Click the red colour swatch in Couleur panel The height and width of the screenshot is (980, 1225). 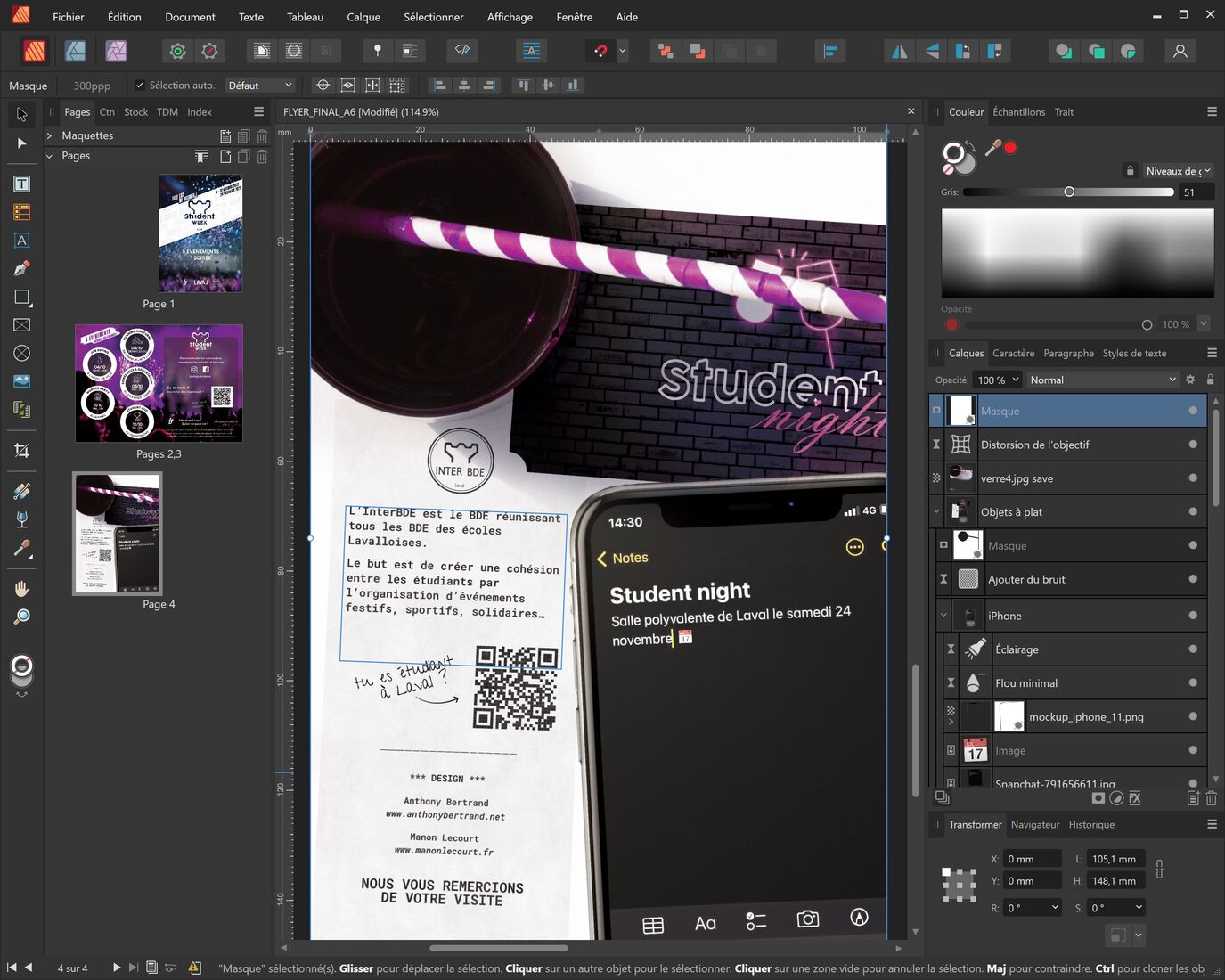(1010, 148)
